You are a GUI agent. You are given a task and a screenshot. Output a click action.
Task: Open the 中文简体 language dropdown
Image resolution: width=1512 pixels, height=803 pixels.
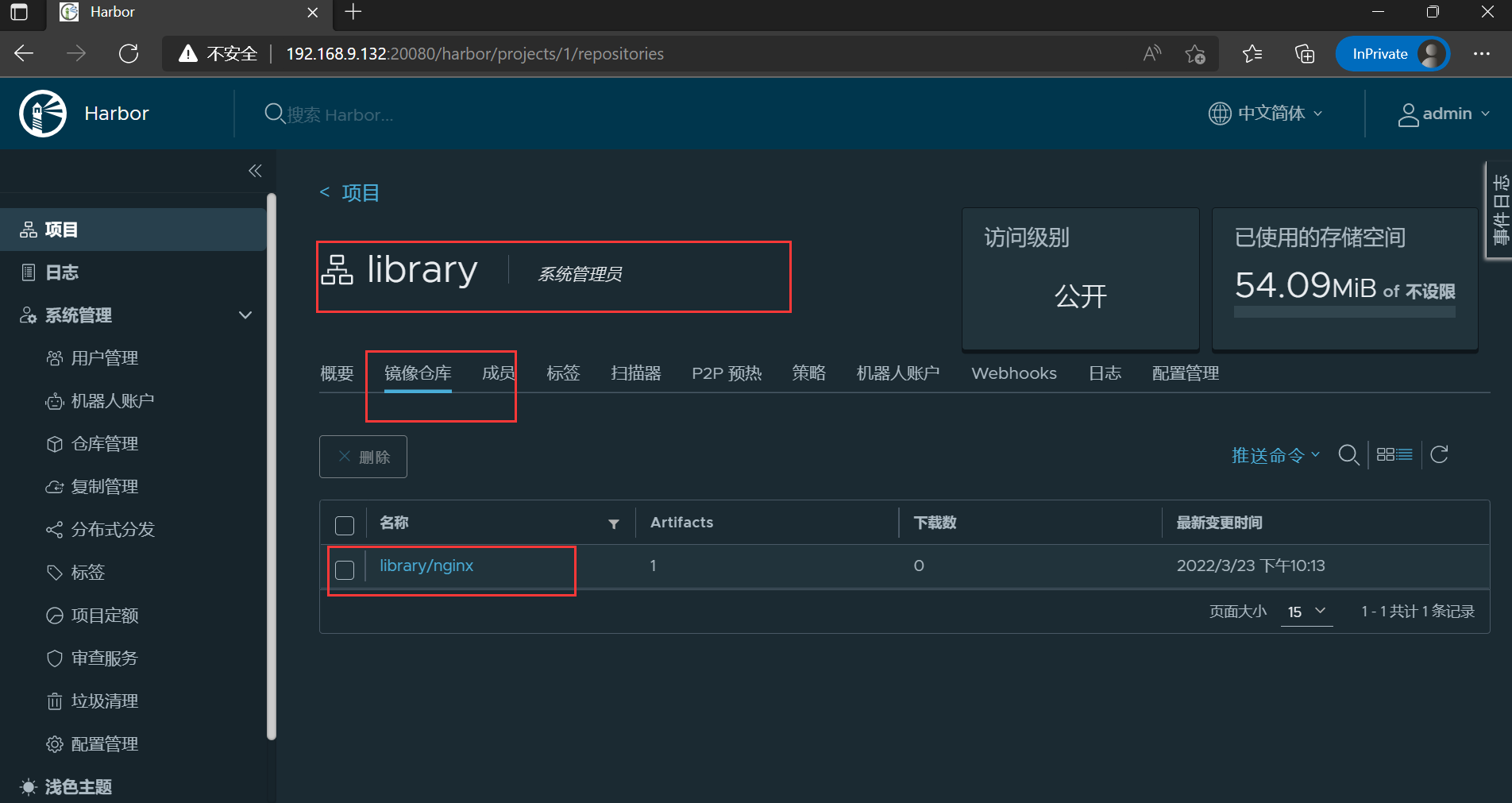[x=1266, y=114]
